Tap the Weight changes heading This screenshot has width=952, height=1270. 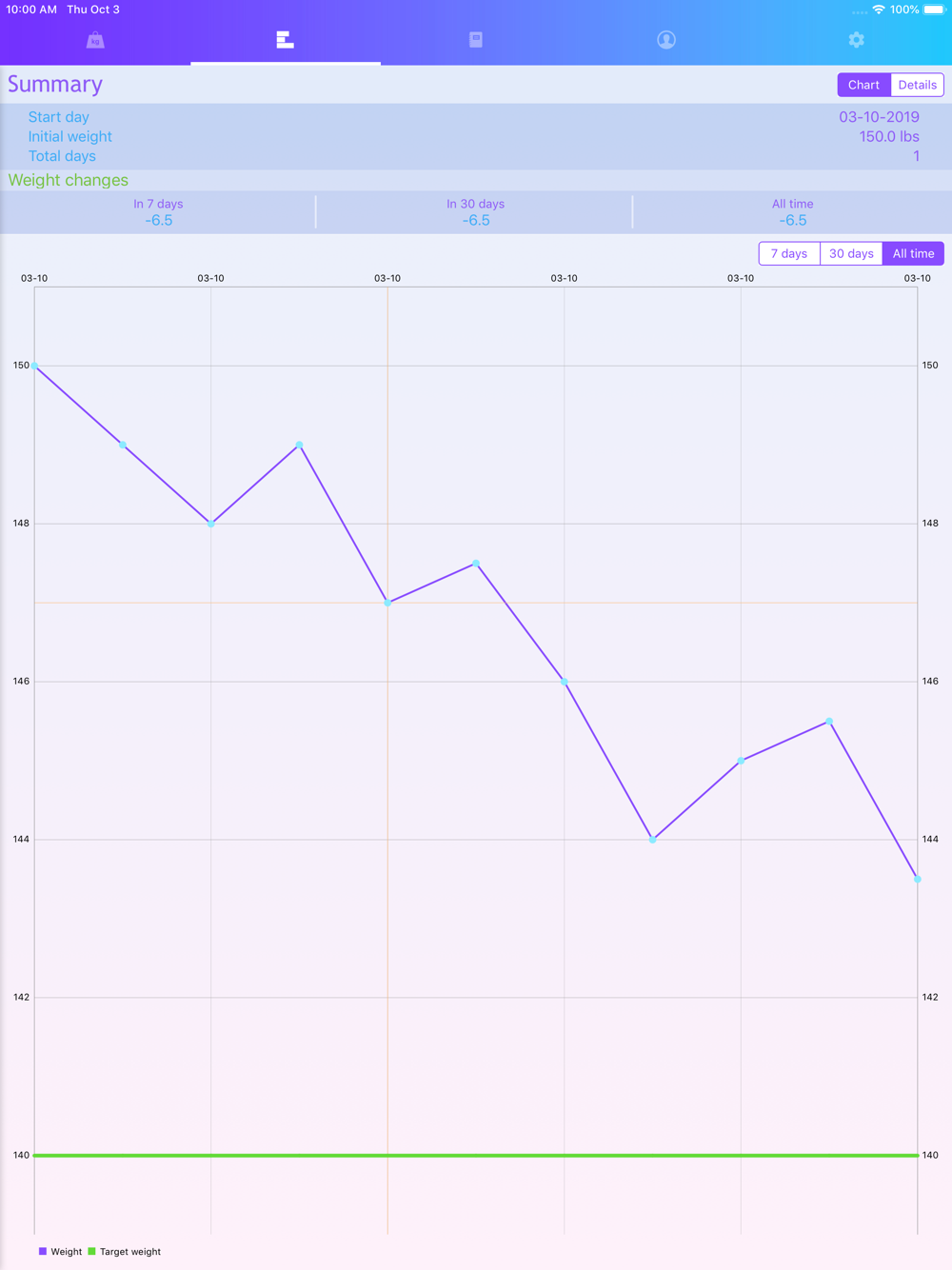tap(68, 180)
